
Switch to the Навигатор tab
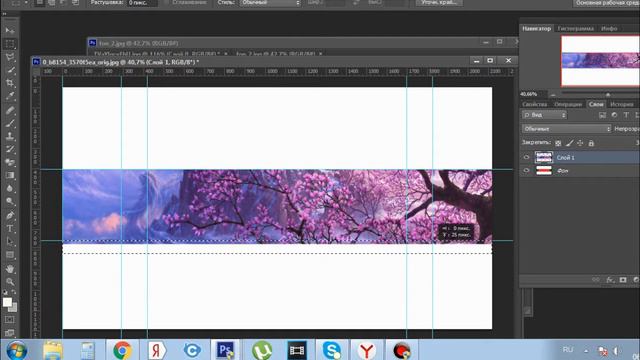536,29
